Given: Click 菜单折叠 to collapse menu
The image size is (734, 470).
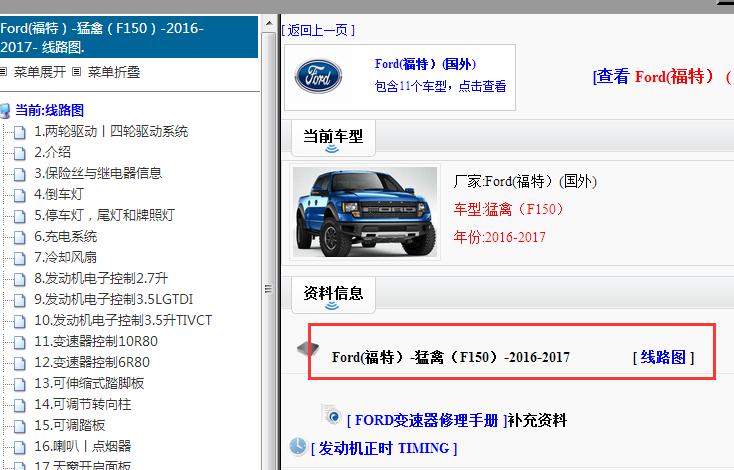Looking at the screenshot, I should 114,72.
